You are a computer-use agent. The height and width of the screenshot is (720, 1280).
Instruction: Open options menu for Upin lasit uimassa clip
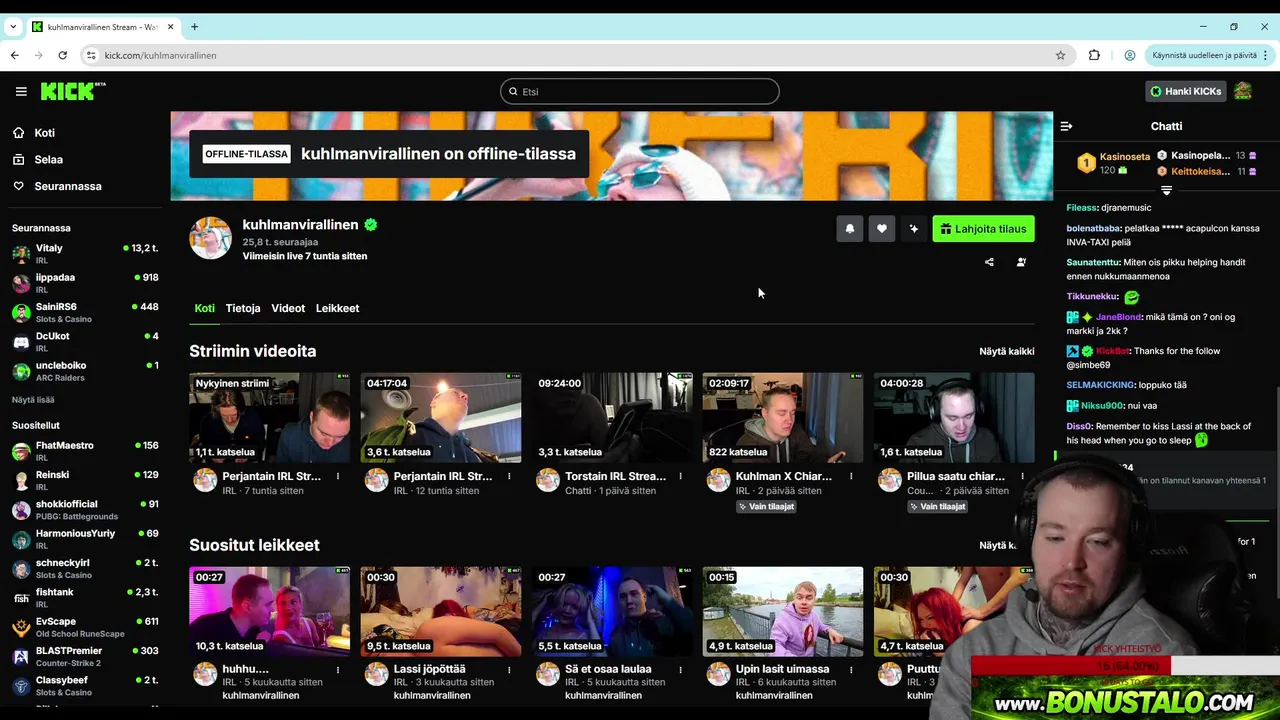tap(851, 670)
